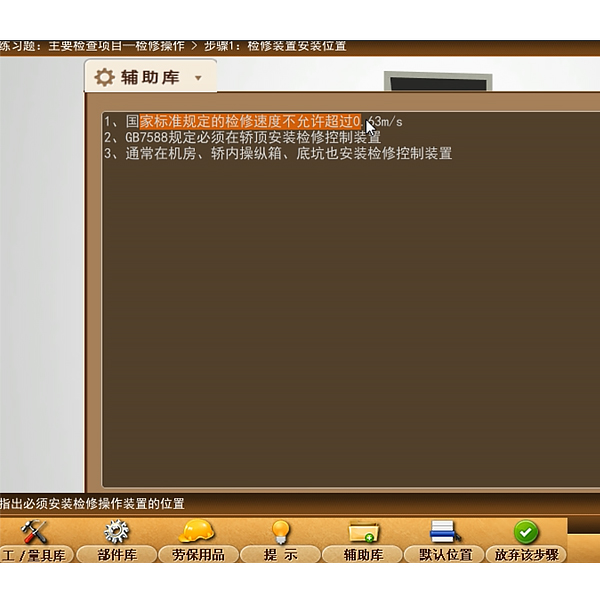
Task: Click the green checkmark icon
Action: pyautogui.click(x=526, y=532)
